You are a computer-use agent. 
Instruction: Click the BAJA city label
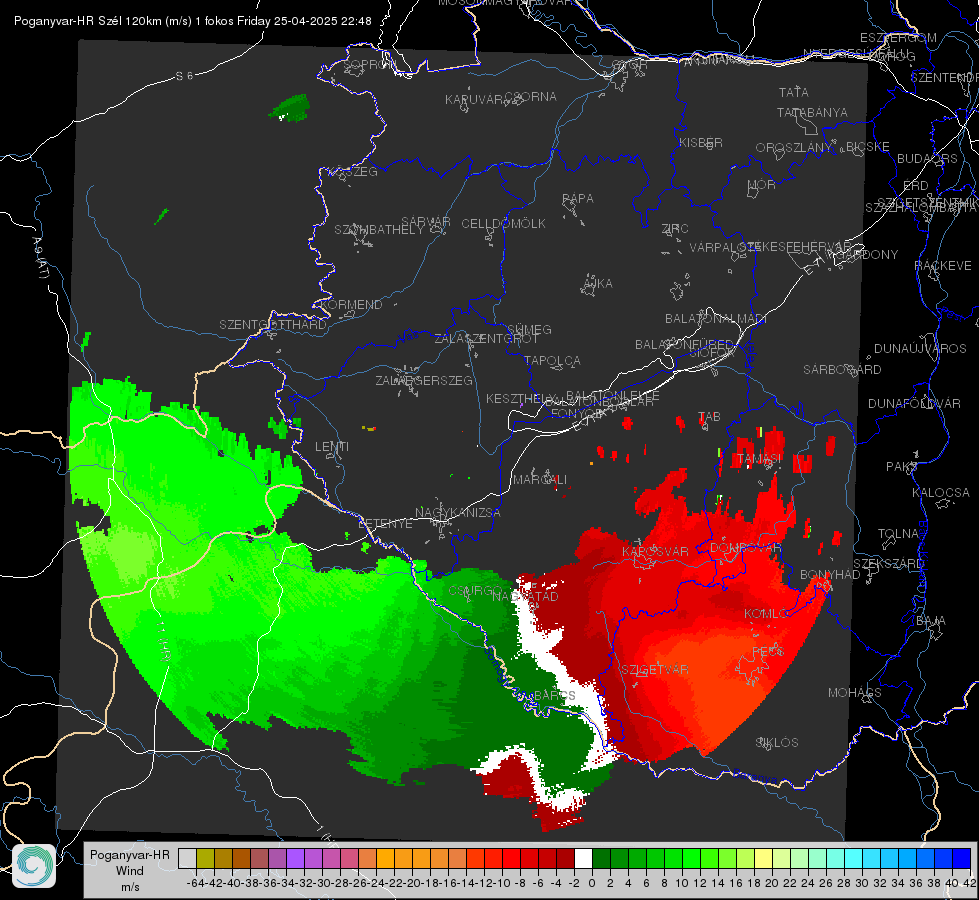[931, 621]
